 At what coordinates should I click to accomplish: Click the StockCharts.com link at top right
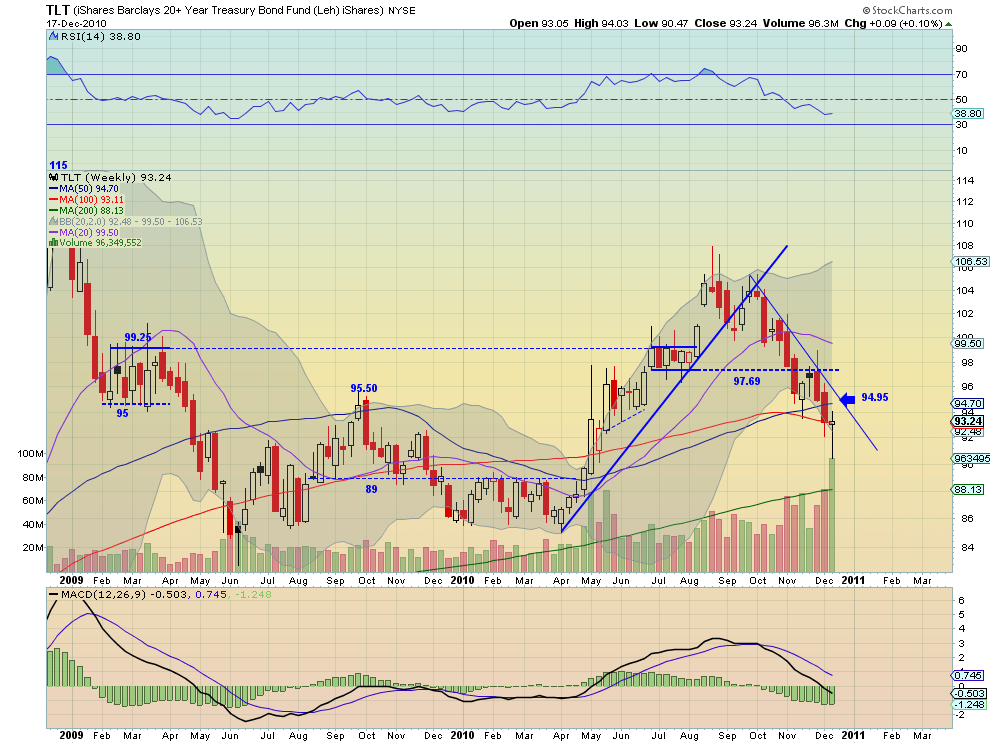point(907,10)
